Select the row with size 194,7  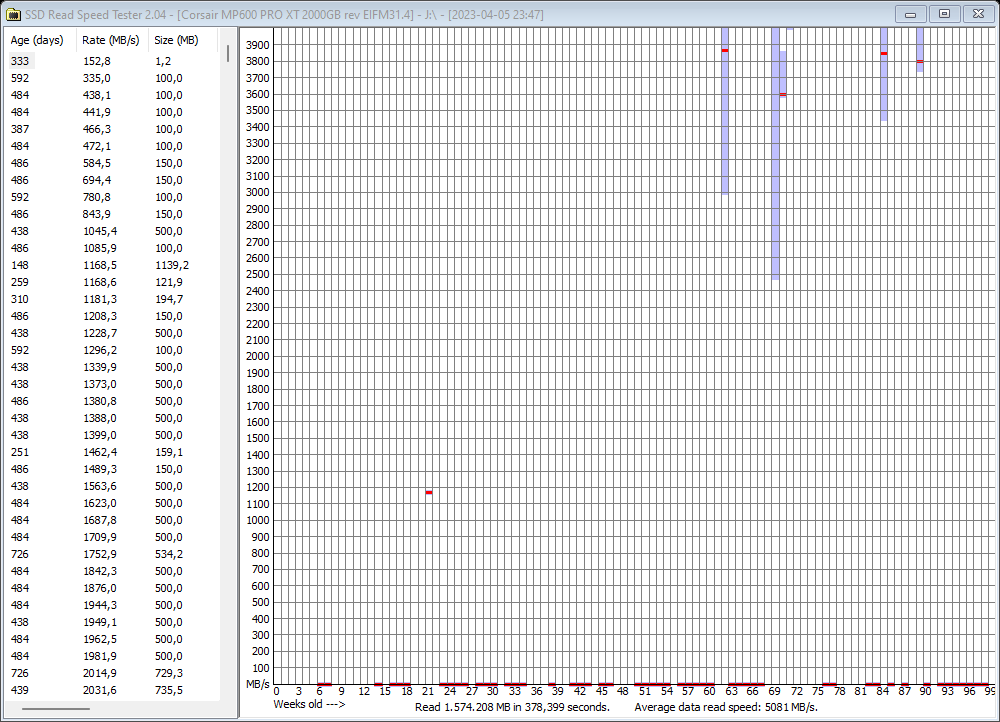pos(112,299)
